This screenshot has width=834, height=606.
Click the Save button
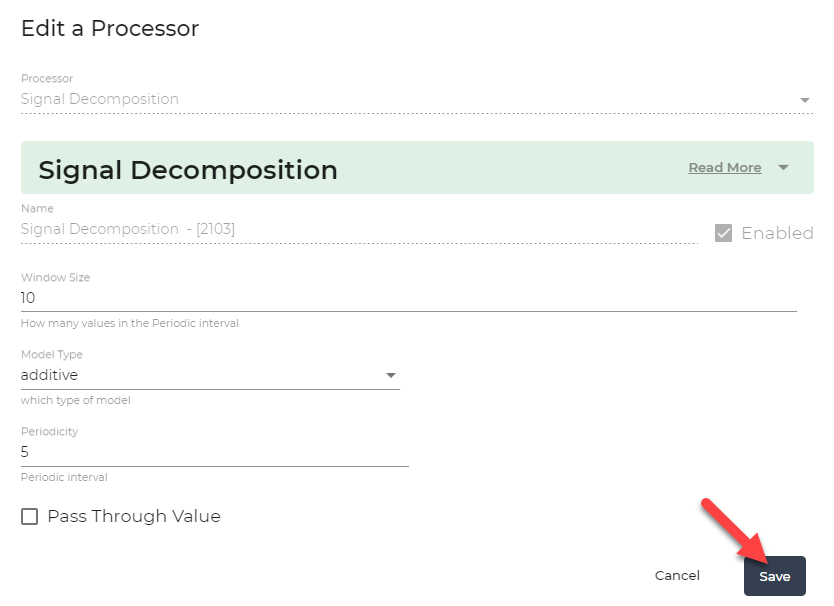pos(774,576)
